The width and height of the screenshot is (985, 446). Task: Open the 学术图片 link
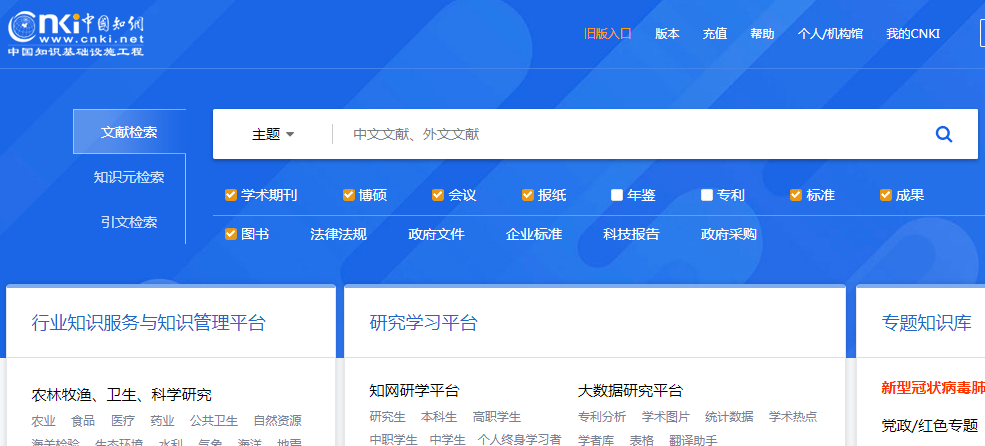click(x=666, y=416)
